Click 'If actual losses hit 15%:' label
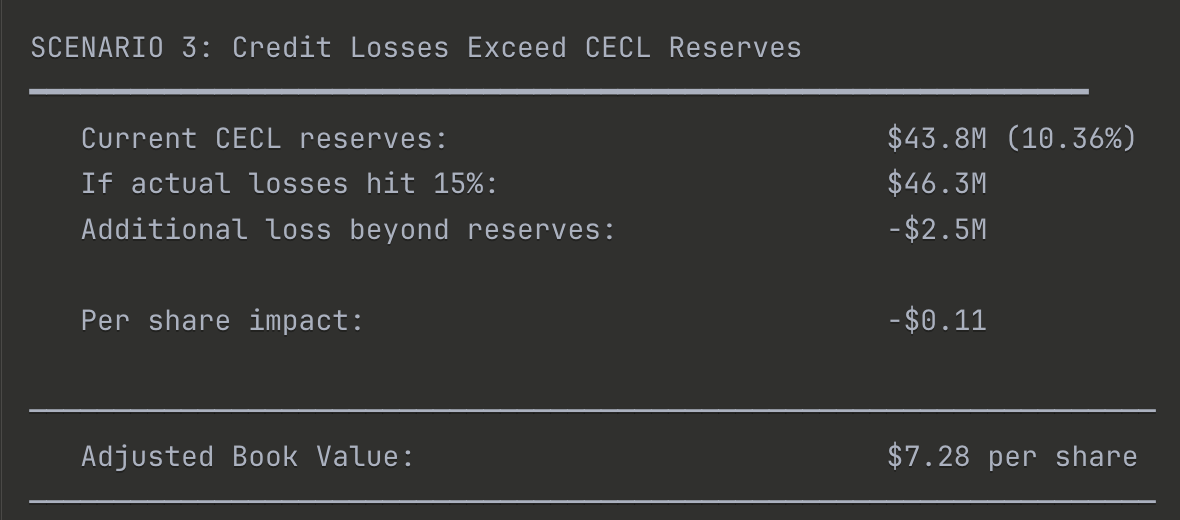Viewport: 1180px width, 520px height. (290, 184)
